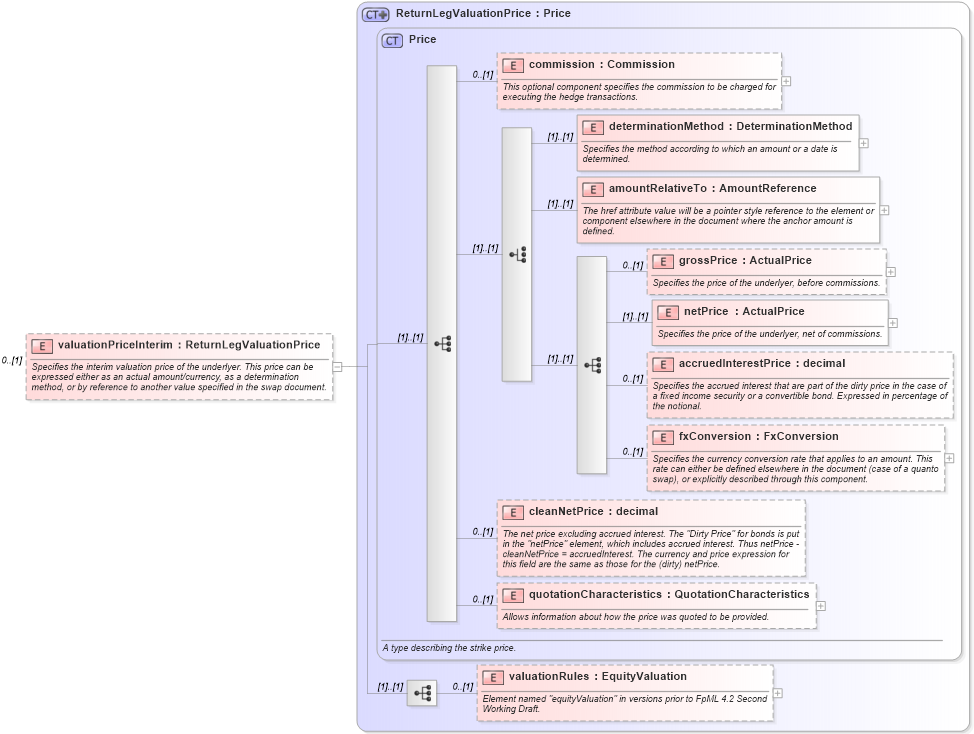974x734 pixels.
Task: Click the accruedInterestPrice element icon
Action: pyautogui.click(x=661, y=363)
